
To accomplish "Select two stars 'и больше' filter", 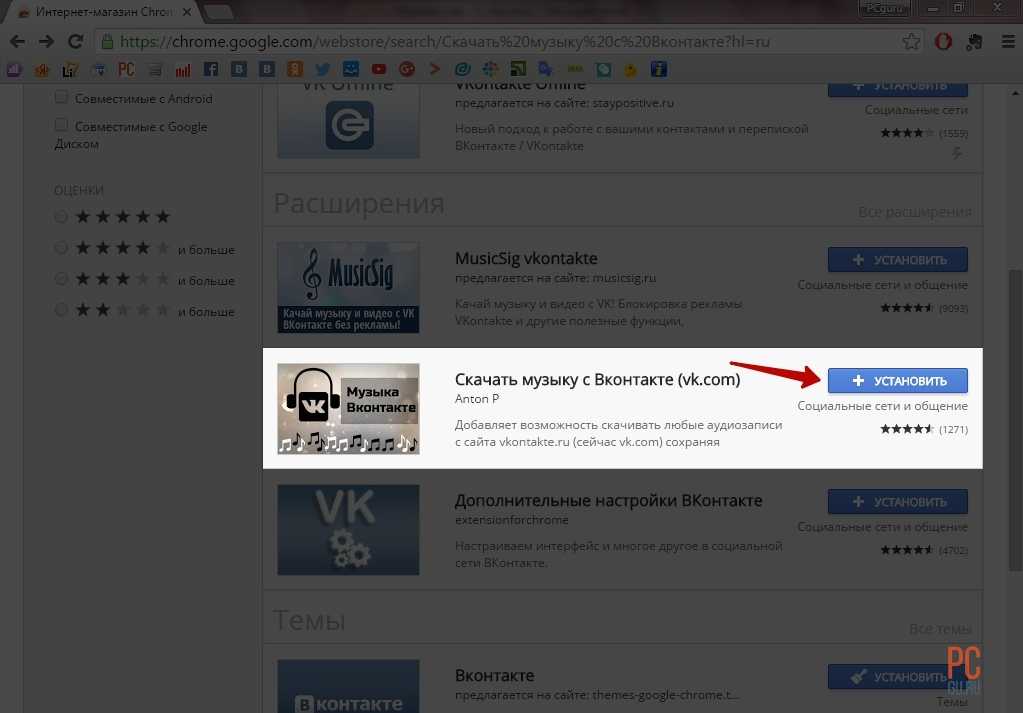I will tap(61, 310).
